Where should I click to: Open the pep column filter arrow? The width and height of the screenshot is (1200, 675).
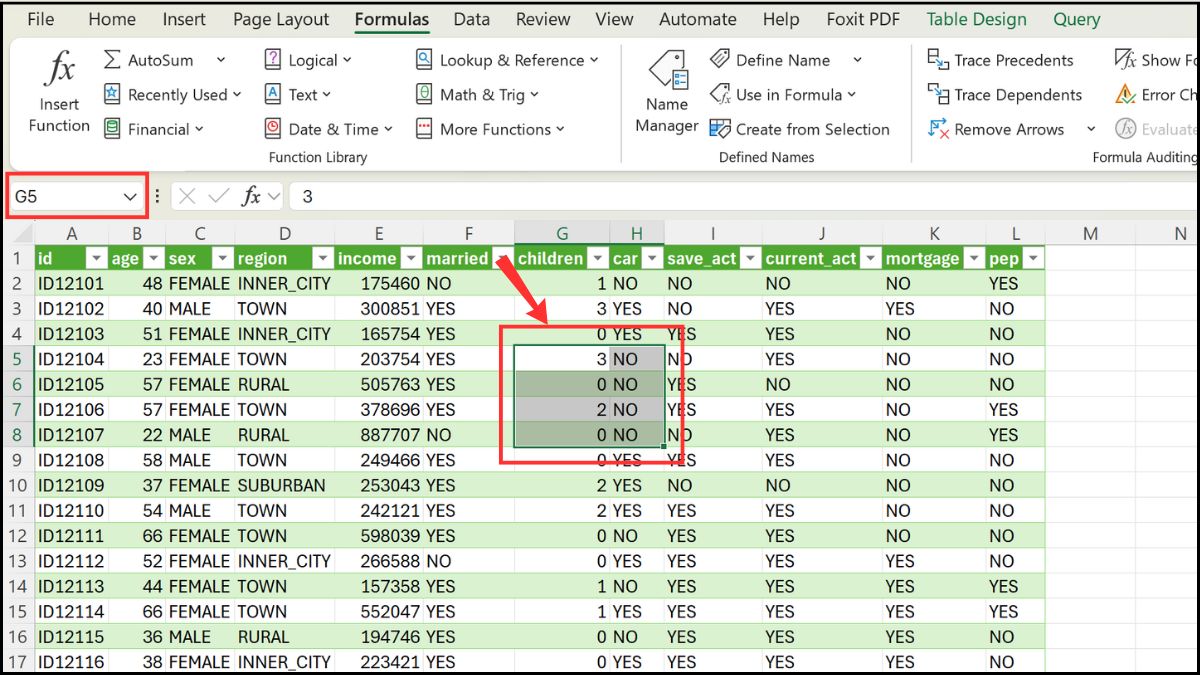[x=1031, y=258]
